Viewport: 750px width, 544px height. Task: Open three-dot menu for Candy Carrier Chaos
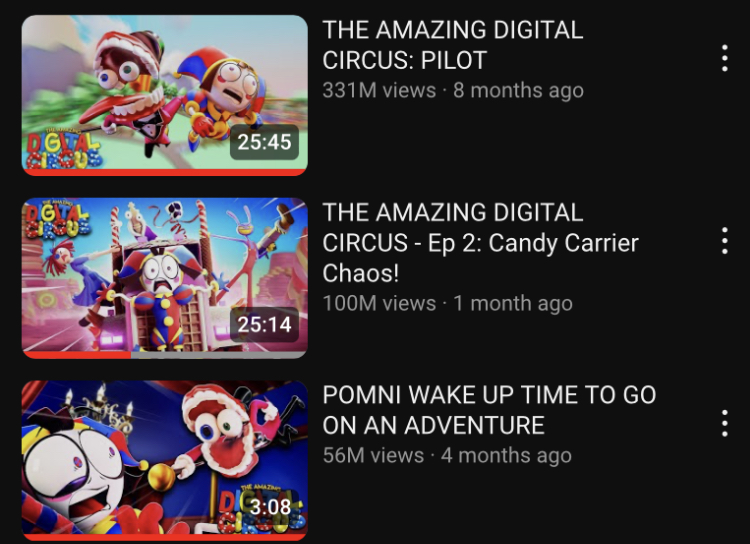pos(725,241)
